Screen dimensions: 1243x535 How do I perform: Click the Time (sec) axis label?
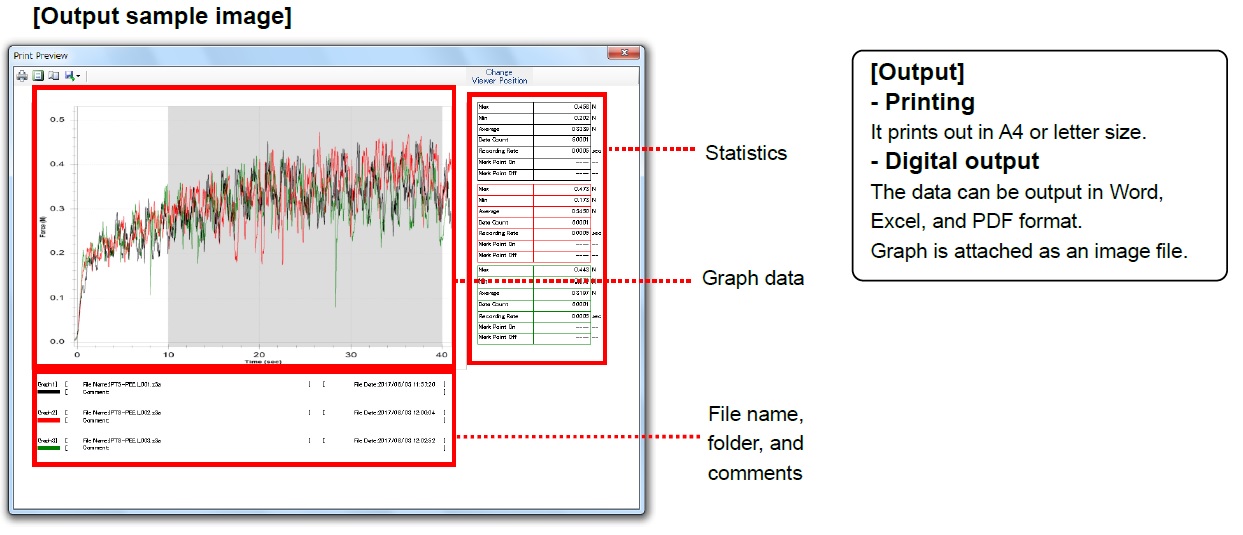[x=257, y=361]
